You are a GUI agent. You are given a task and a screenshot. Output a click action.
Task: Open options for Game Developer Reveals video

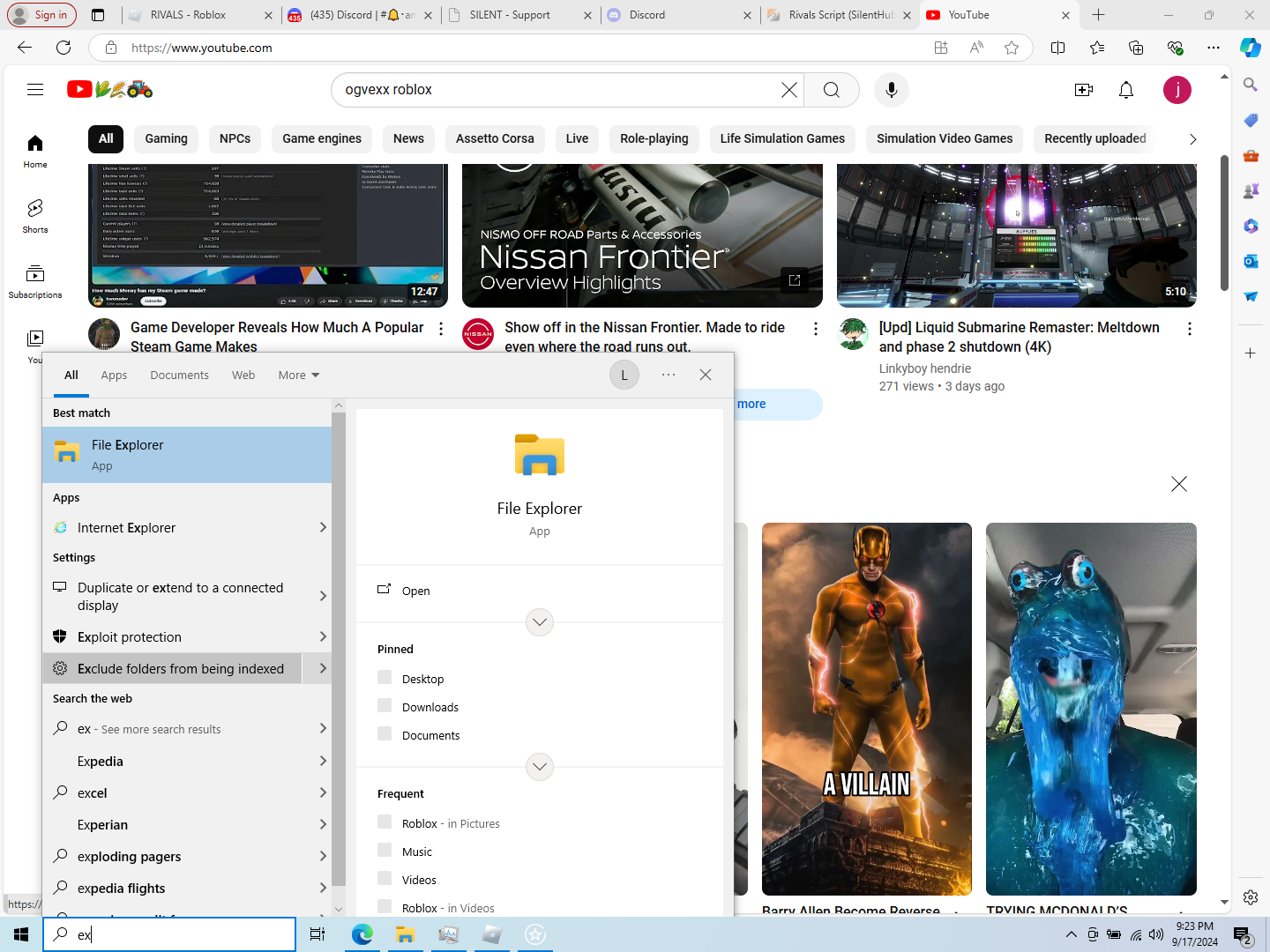[x=441, y=329]
